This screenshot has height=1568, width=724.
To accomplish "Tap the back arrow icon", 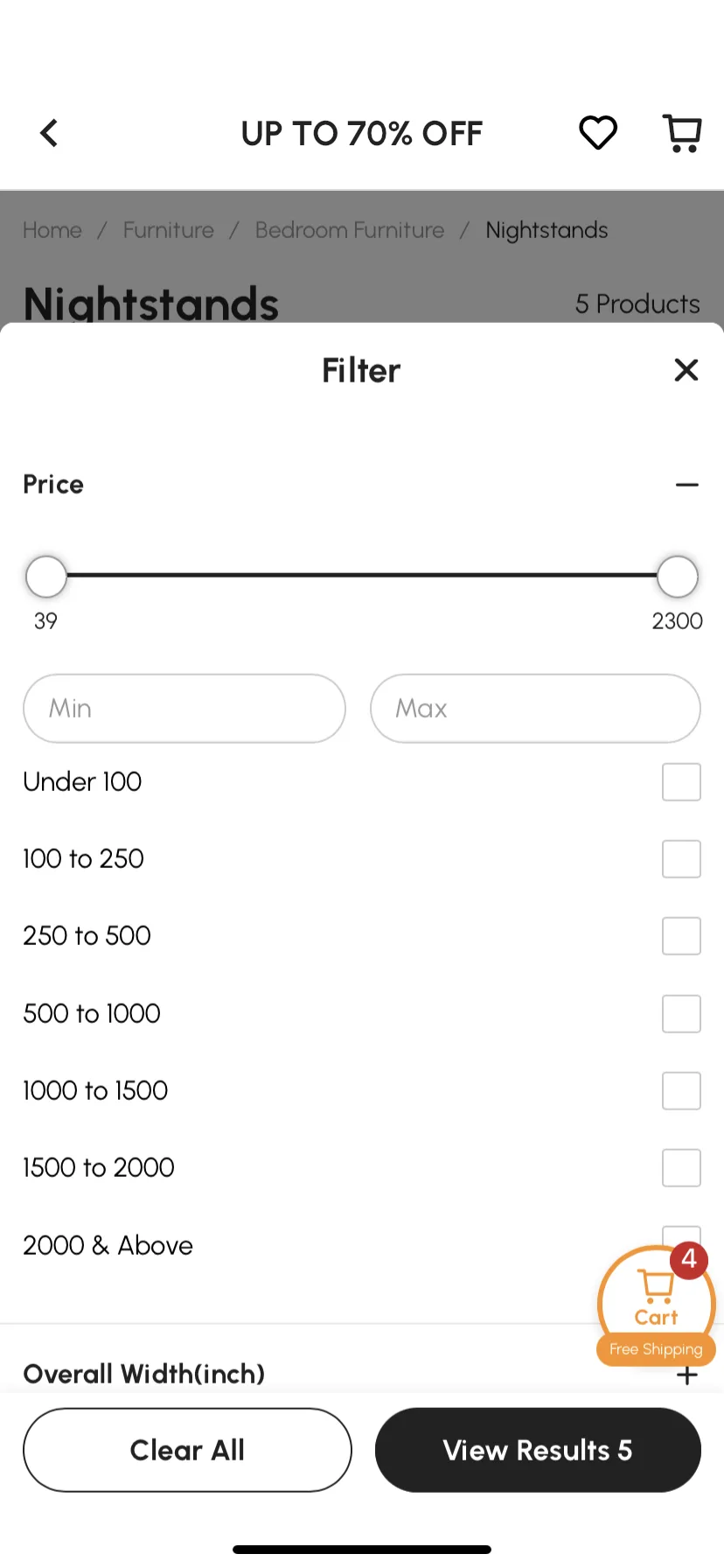I will pyautogui.click(x=49, y=133).
